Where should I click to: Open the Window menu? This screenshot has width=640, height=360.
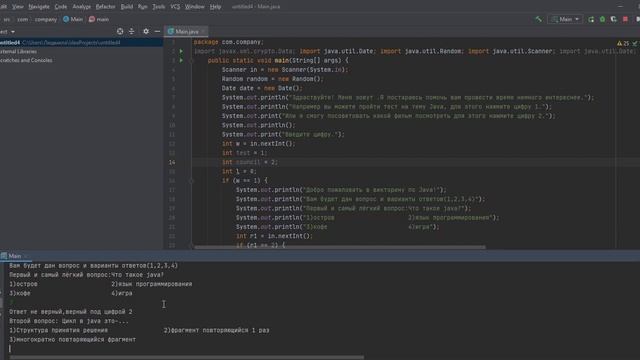click(x=195, y=7)
